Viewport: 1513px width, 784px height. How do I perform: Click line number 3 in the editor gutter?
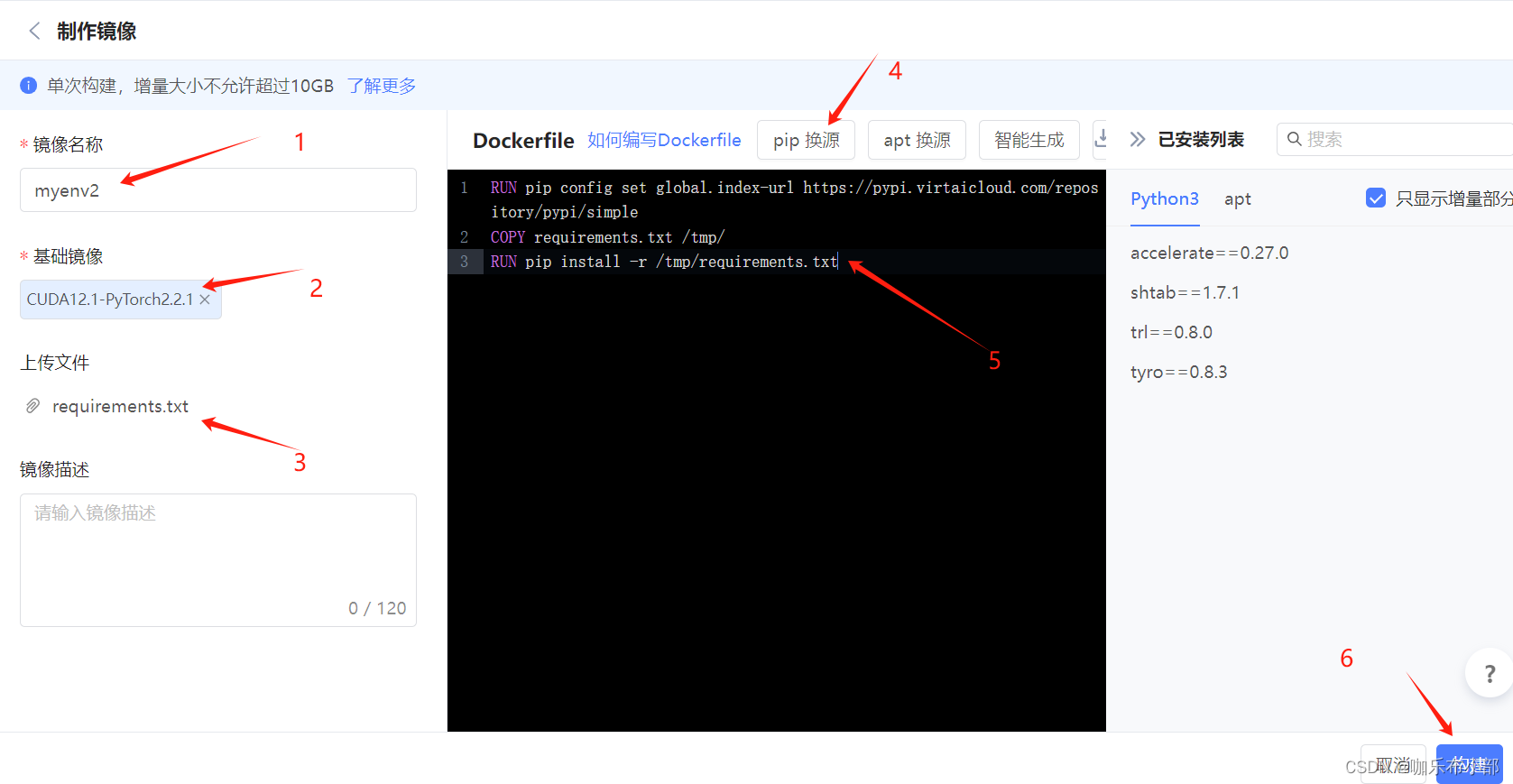465,262
